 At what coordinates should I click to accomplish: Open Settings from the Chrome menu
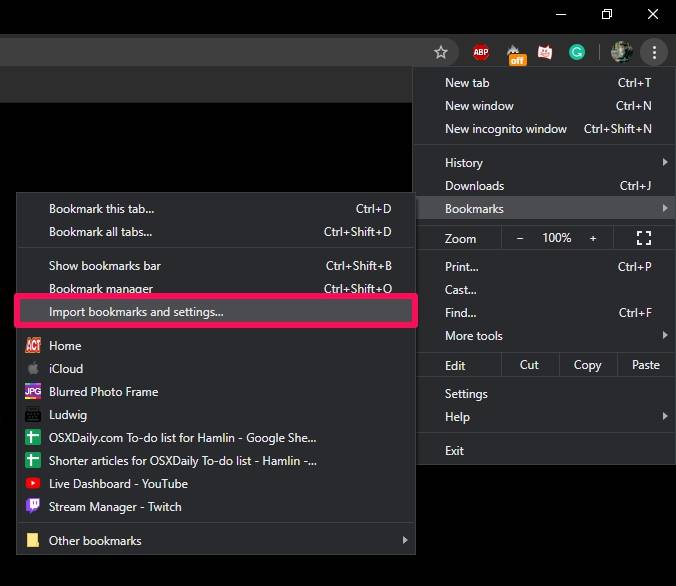[546, 394]
